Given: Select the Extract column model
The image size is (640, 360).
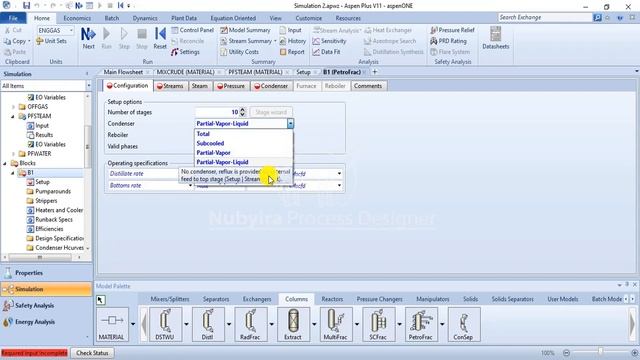Looking at the screenshot, I should pos(293,324).
